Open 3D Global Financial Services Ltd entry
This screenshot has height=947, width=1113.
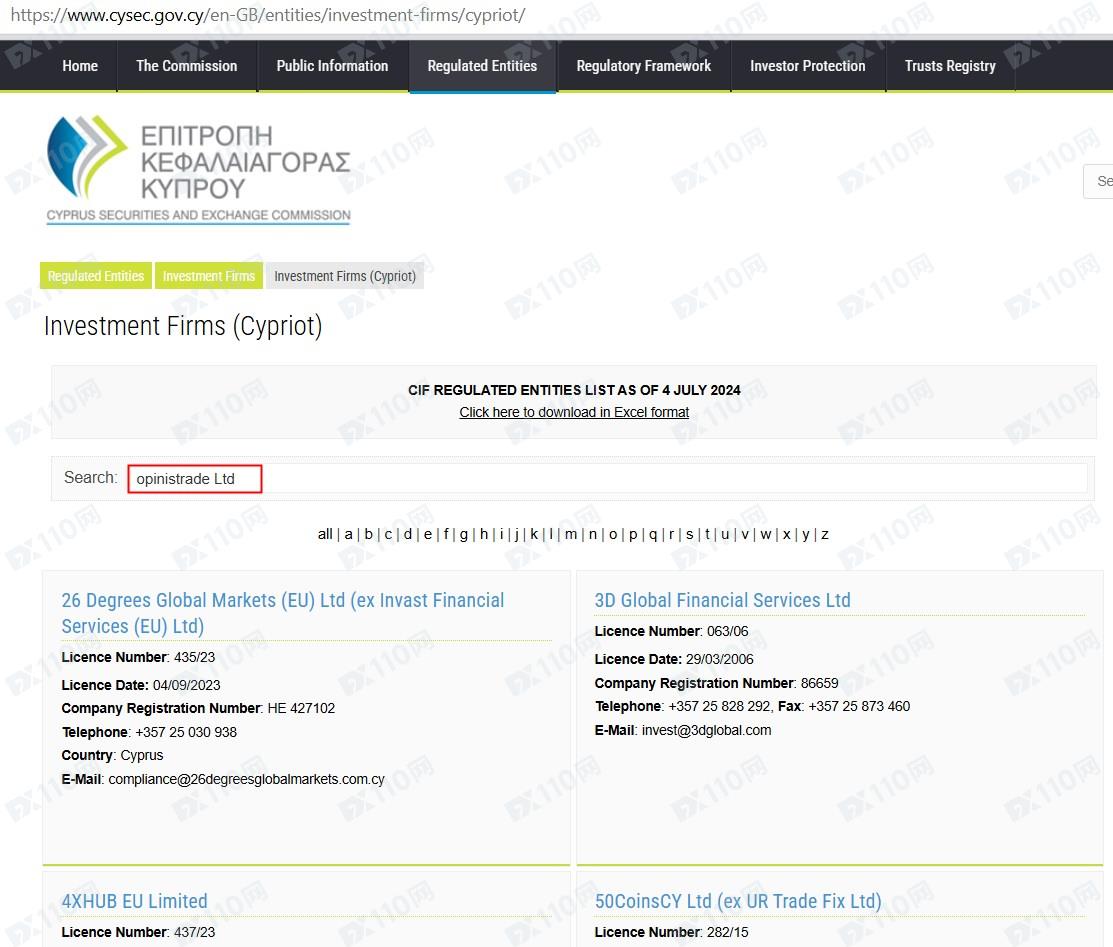pyautogui.click(x=723, y=600)
